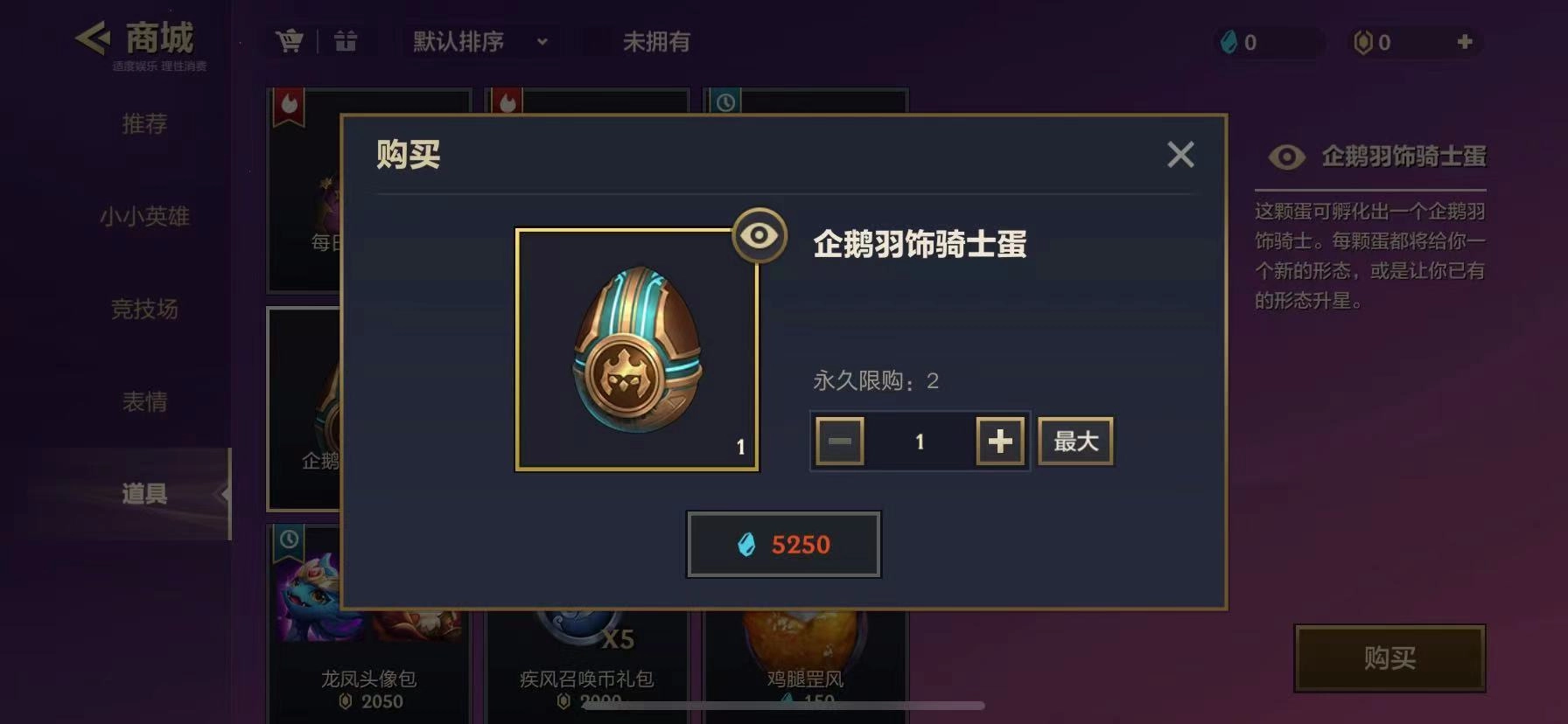Switch to the 推荐 tab
The height and width of the screenshot is (724, 1568).
coord(144,124)
